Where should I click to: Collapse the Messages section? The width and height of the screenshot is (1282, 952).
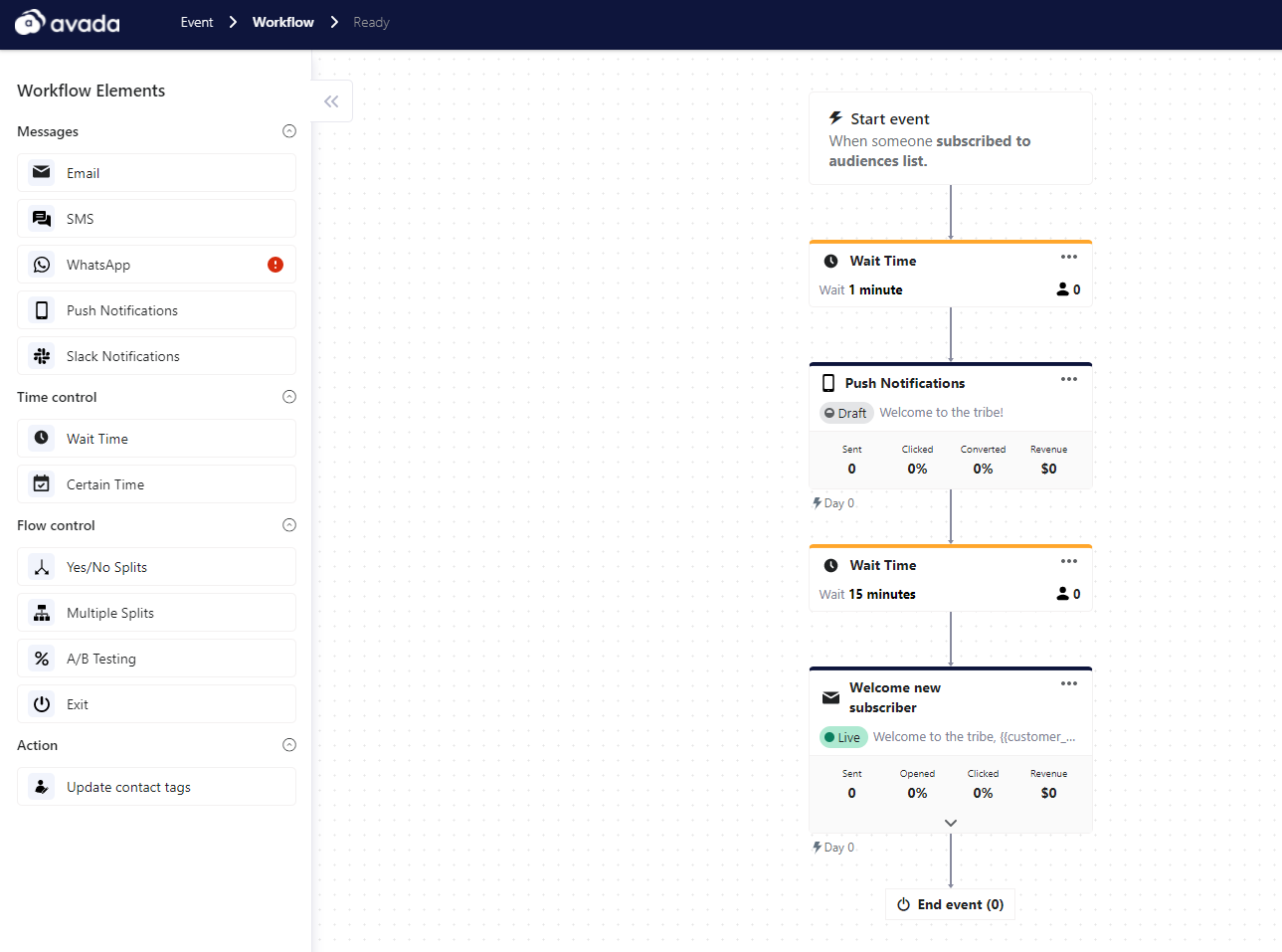tap(289, 131)
